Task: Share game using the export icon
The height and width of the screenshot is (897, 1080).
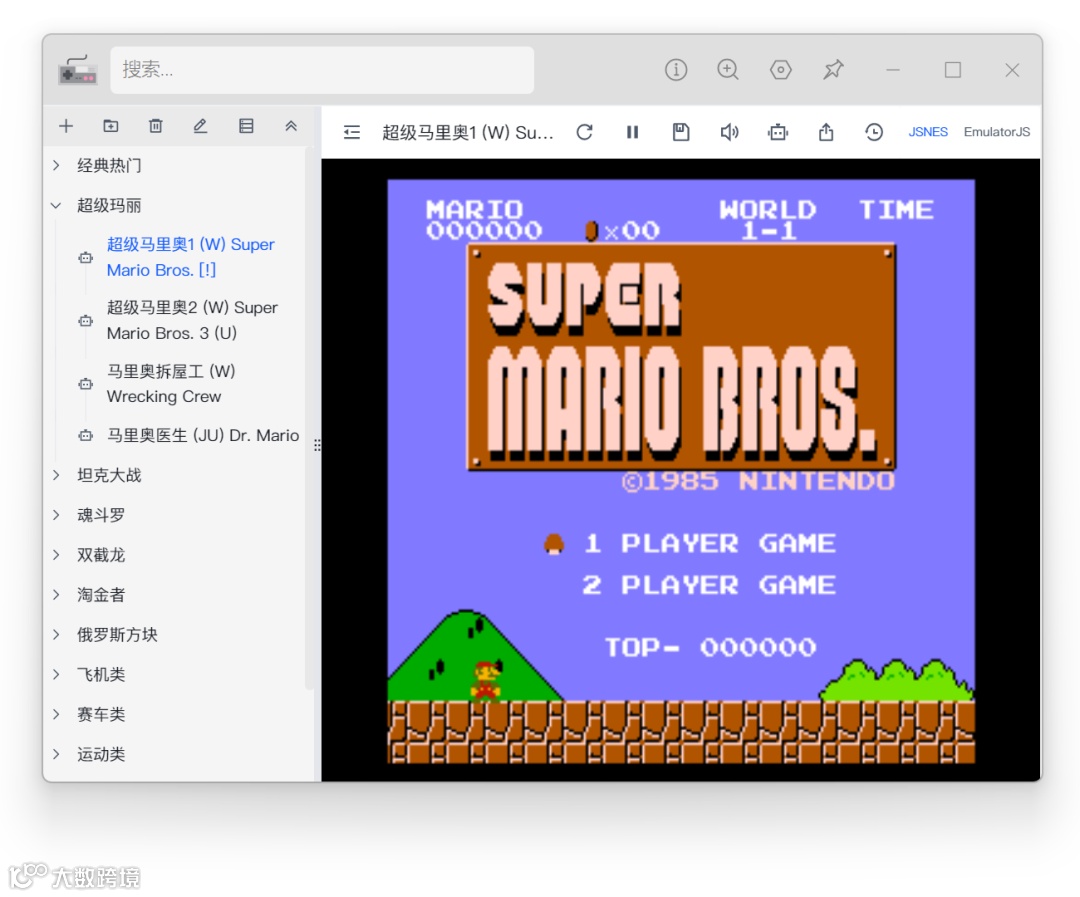Action: click(x=826, y=132)
